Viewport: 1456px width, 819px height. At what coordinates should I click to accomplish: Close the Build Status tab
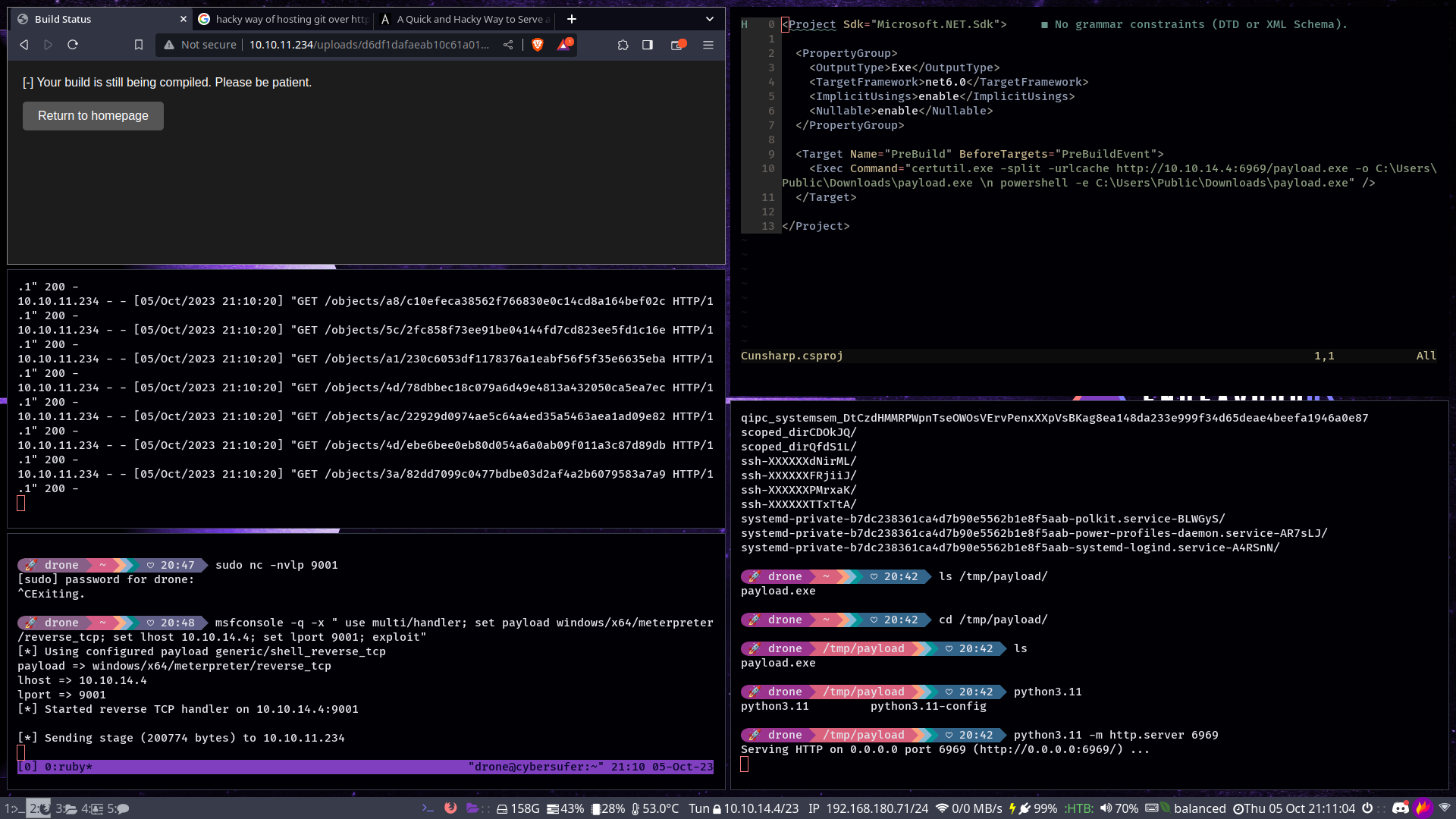(x=184, y=19)
